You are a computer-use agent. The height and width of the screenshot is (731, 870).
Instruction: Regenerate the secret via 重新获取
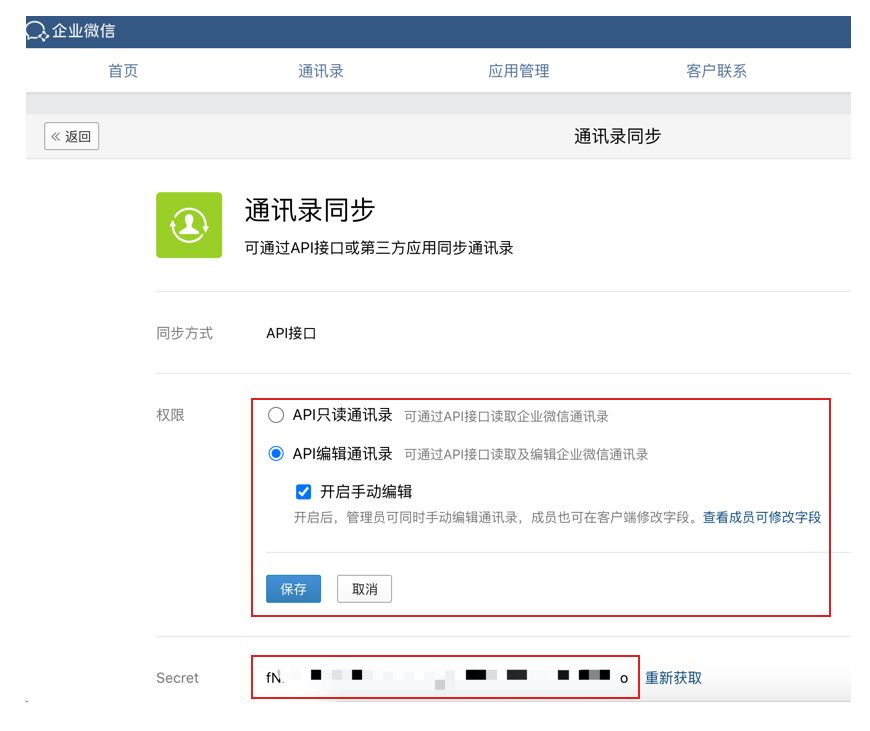pyautogui.click(x=673, y=678)
